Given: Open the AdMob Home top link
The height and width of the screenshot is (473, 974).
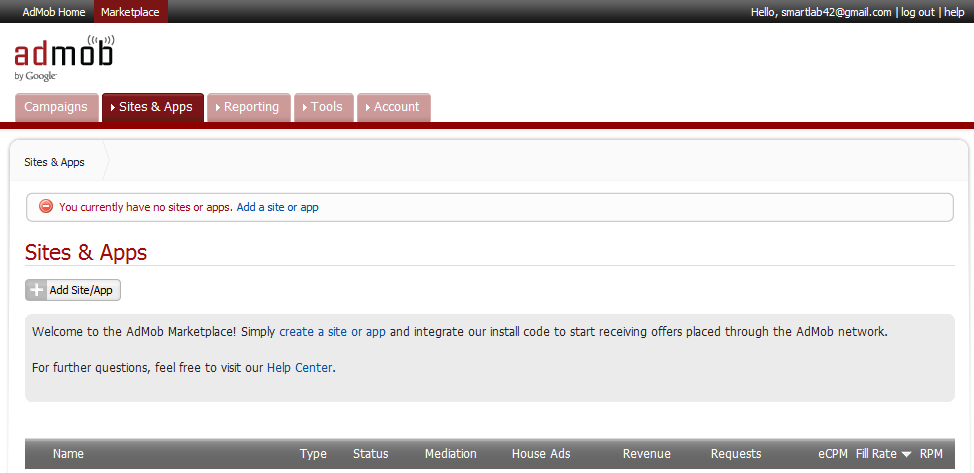Looking at the screenshot, I should (x=54, y=12).
